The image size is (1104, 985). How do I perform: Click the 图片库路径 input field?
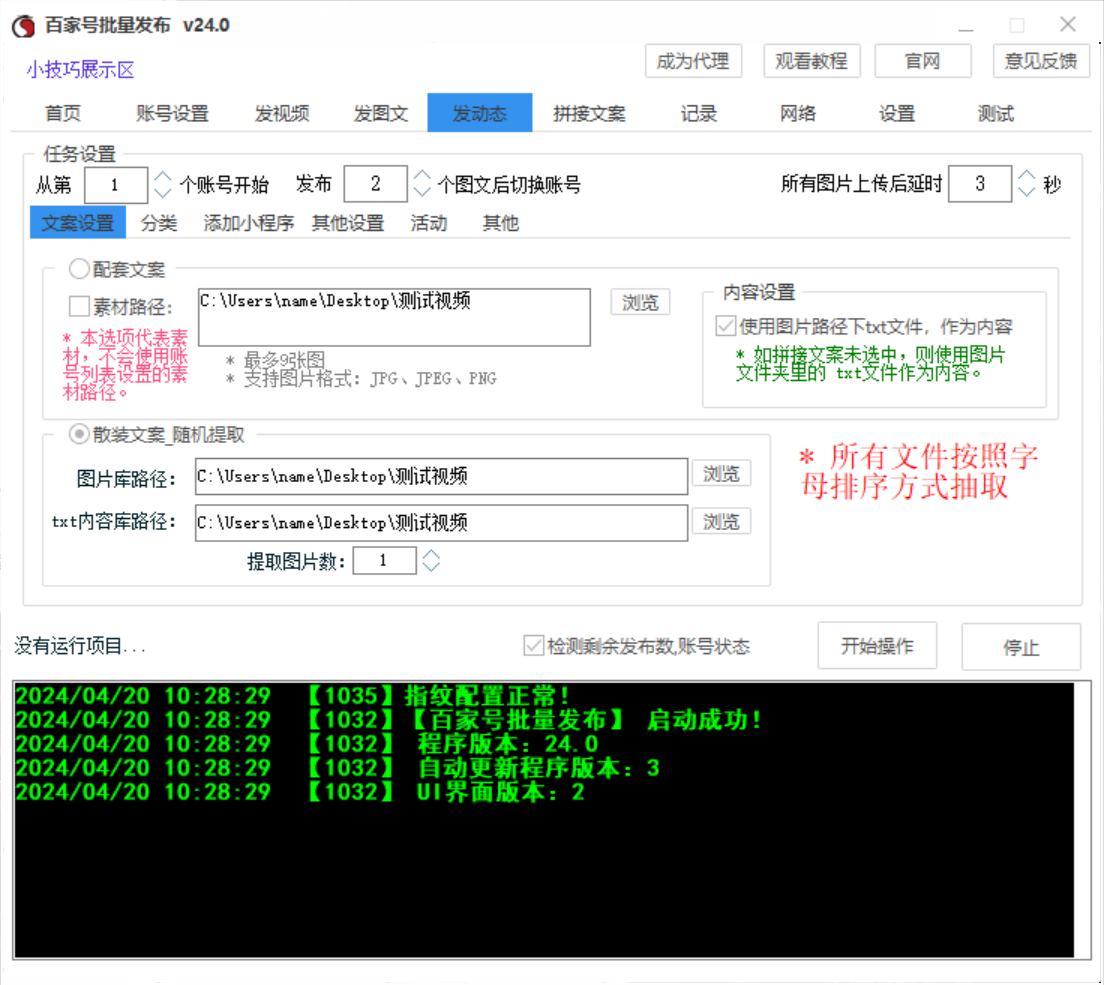tap(441, 477)
